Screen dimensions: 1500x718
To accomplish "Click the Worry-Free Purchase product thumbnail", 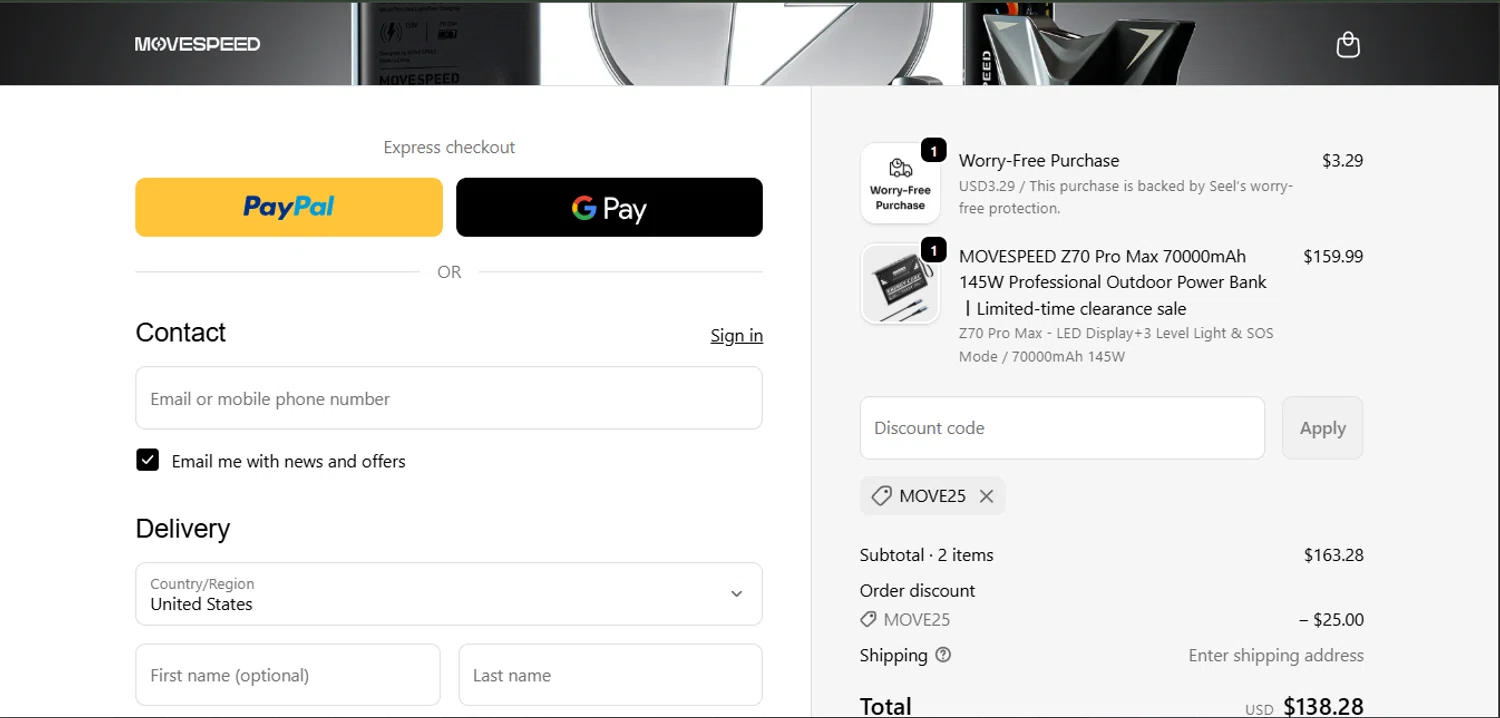I will click(x=900, y=183).
